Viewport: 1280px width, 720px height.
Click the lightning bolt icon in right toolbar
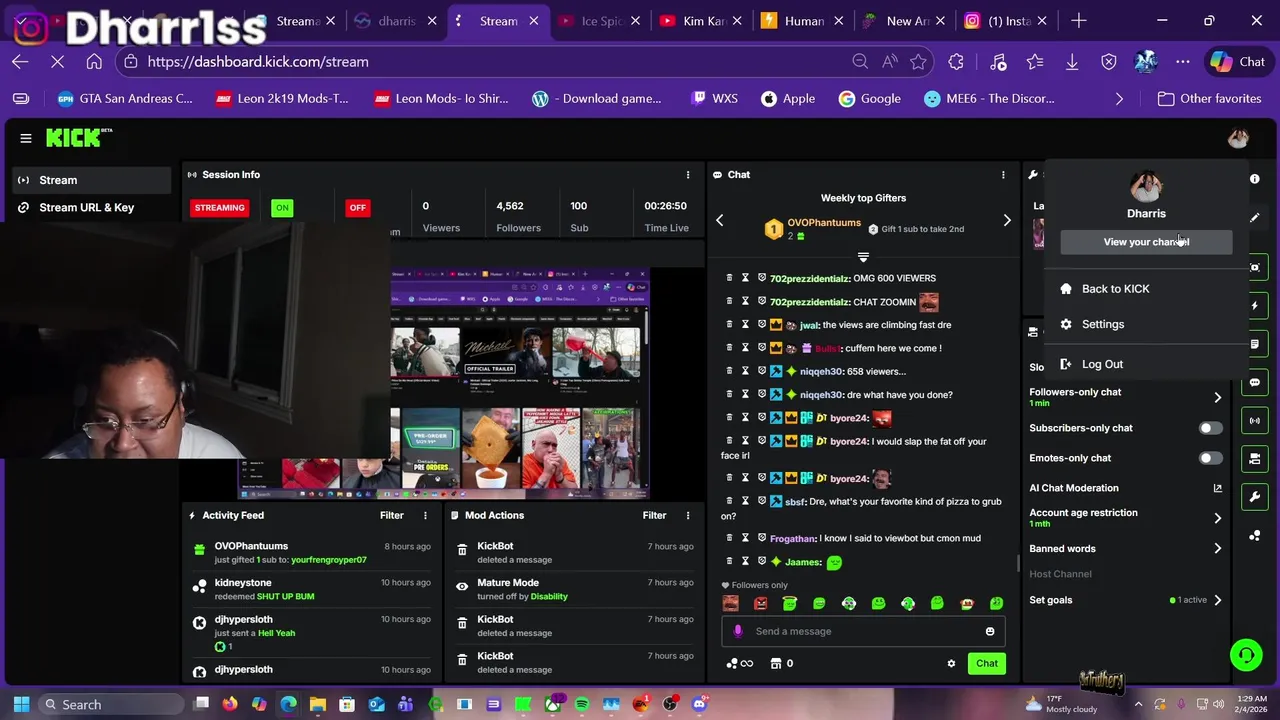coord(1255,306)
